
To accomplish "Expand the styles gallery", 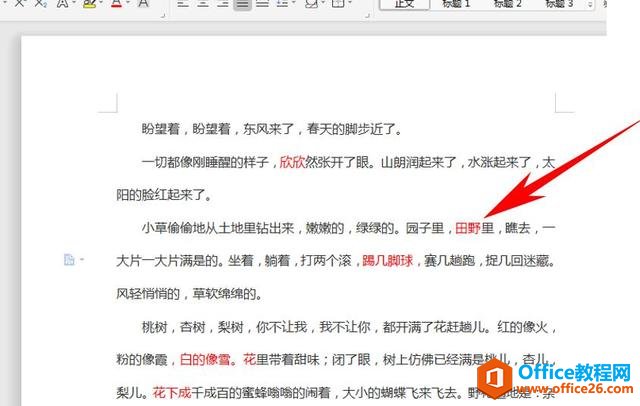I will (x=590, y=5).
